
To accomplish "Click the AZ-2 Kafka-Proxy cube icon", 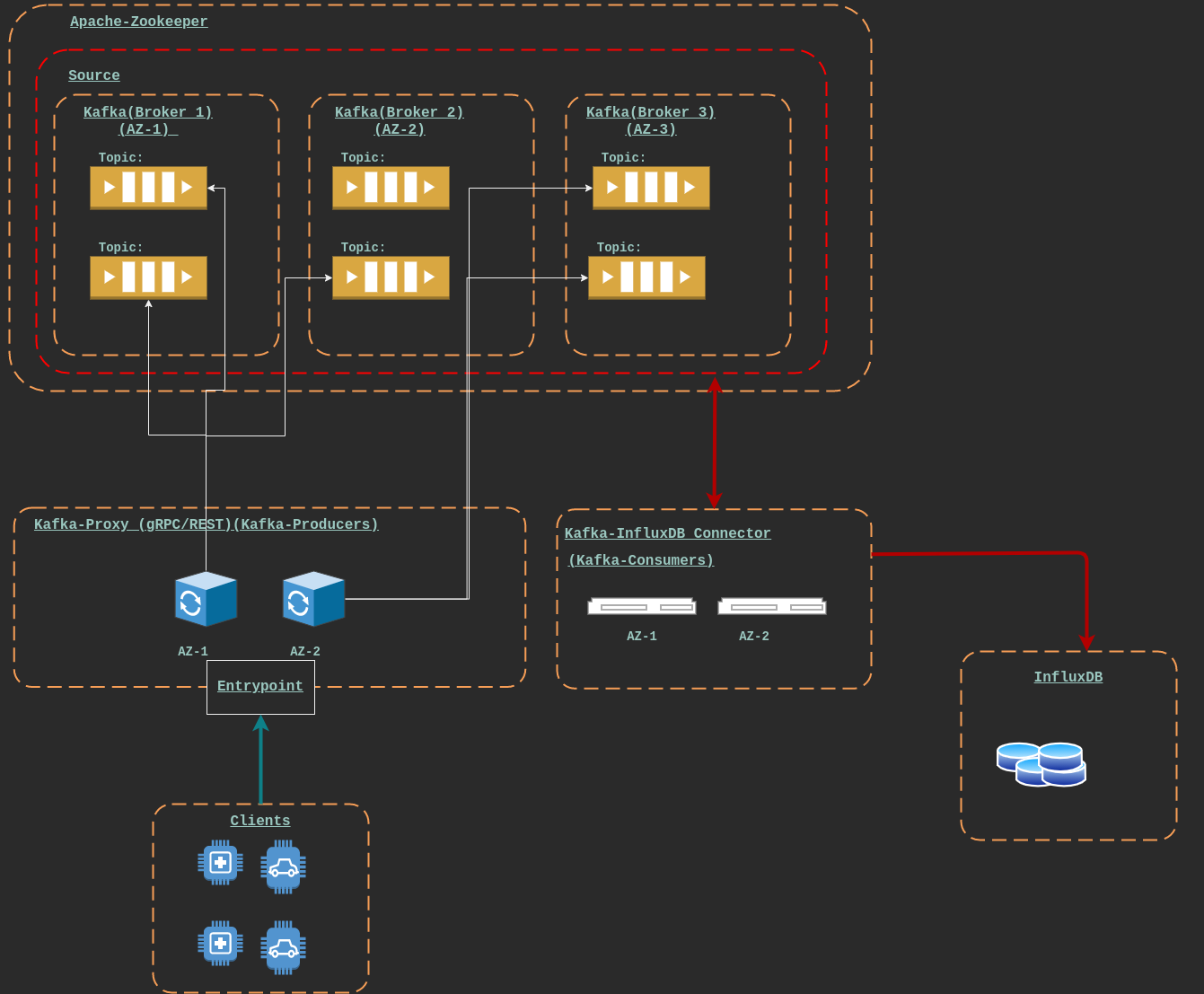I will point(313,599).
